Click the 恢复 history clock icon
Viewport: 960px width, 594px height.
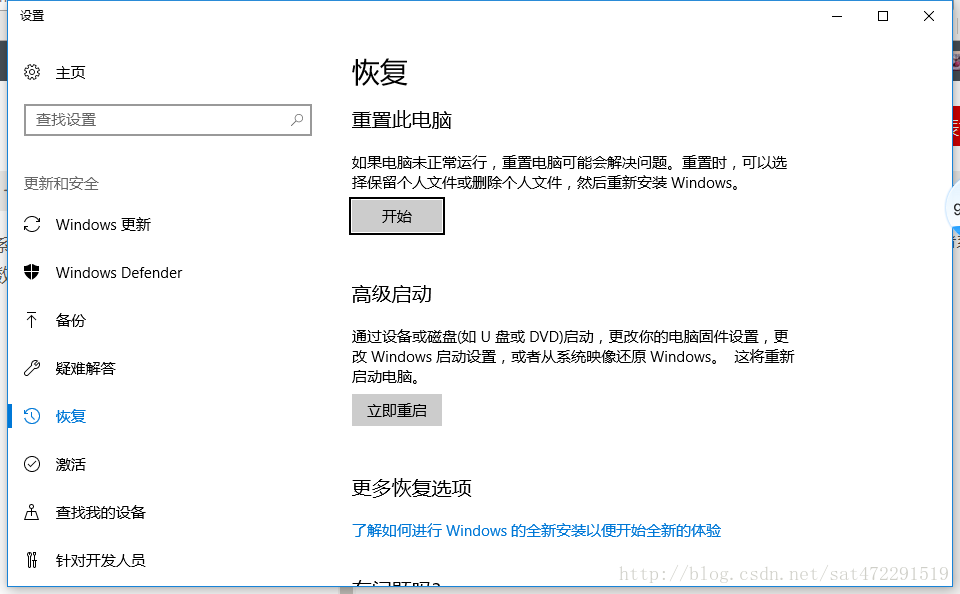[32, 416]
